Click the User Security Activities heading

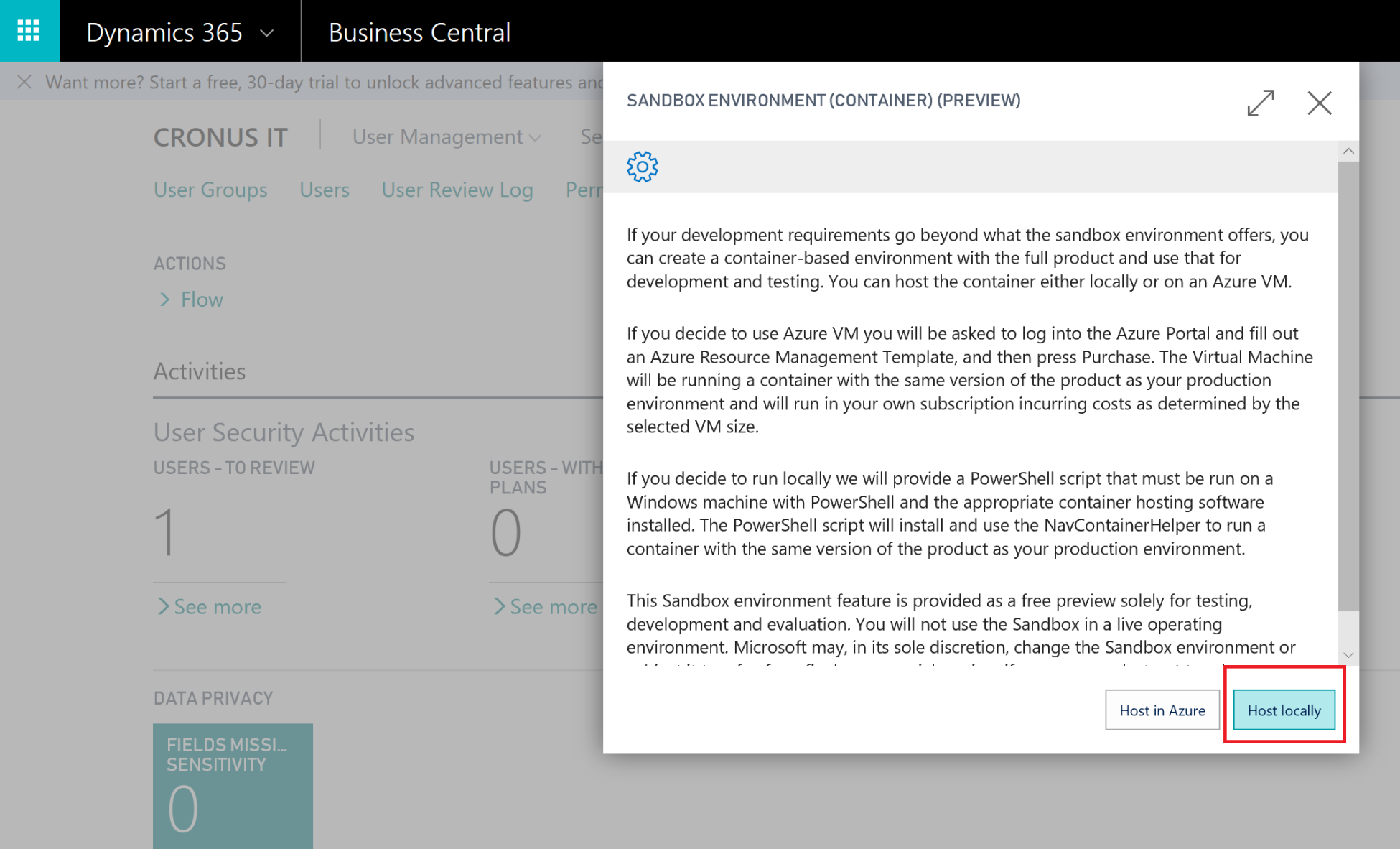pos(284,432)
